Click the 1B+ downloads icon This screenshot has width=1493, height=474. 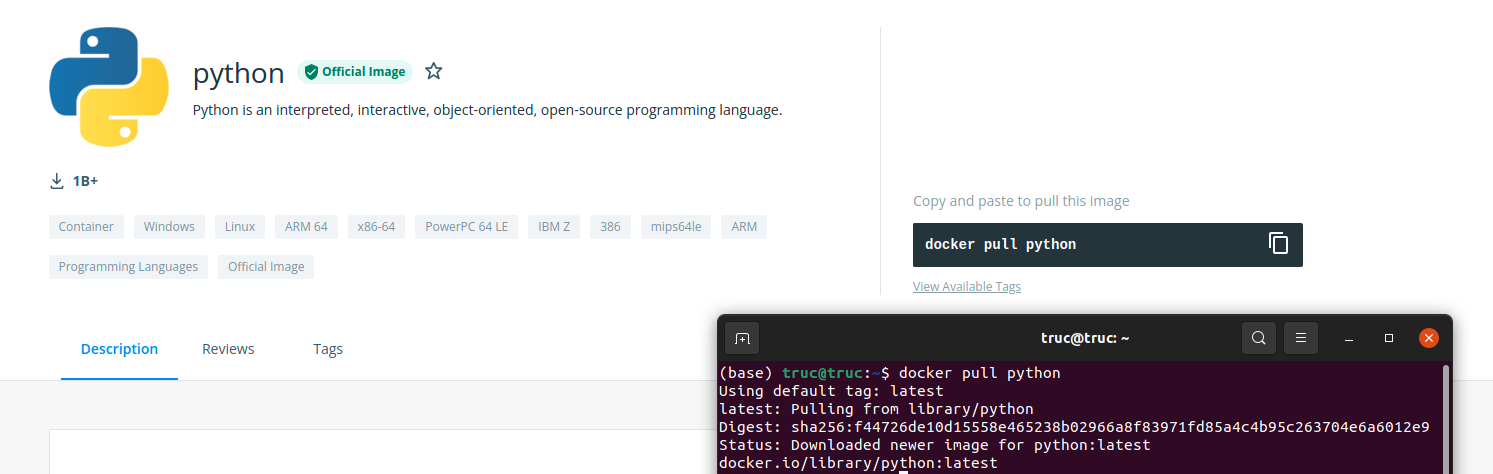(57, 181)
